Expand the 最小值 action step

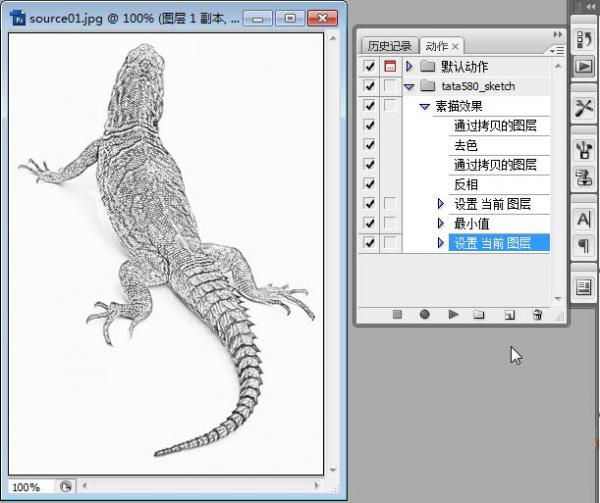pos(441,223)
